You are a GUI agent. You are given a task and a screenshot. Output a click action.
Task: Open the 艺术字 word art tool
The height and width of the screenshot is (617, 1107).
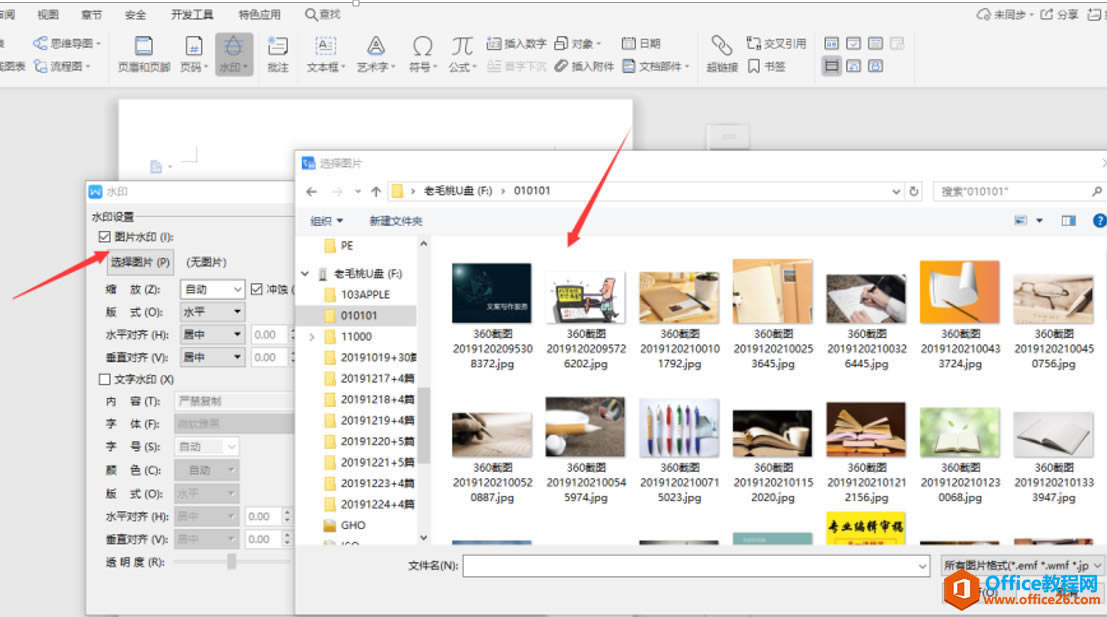[376, 54]
